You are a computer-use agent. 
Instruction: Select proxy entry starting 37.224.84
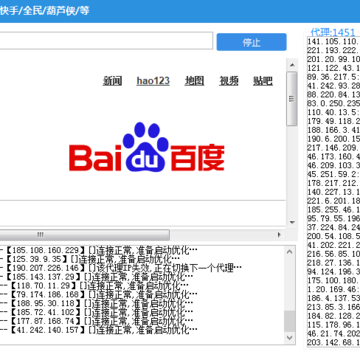333,227
